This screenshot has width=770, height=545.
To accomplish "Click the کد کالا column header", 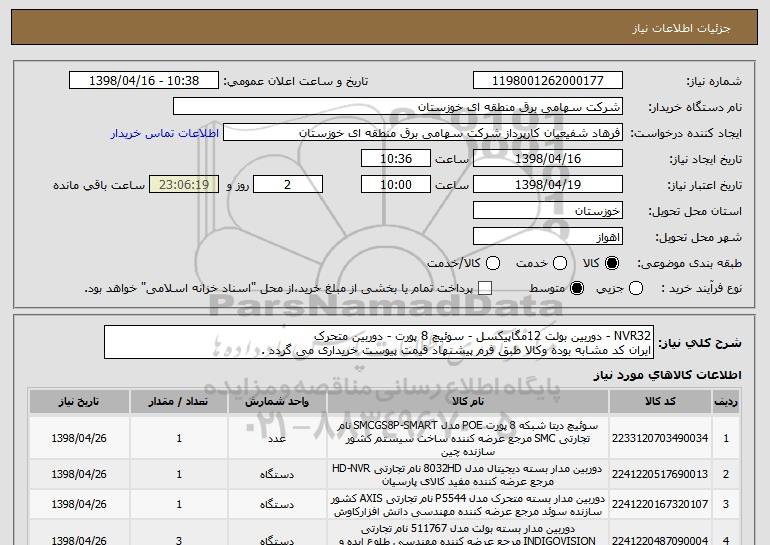I will click(660, 402).
